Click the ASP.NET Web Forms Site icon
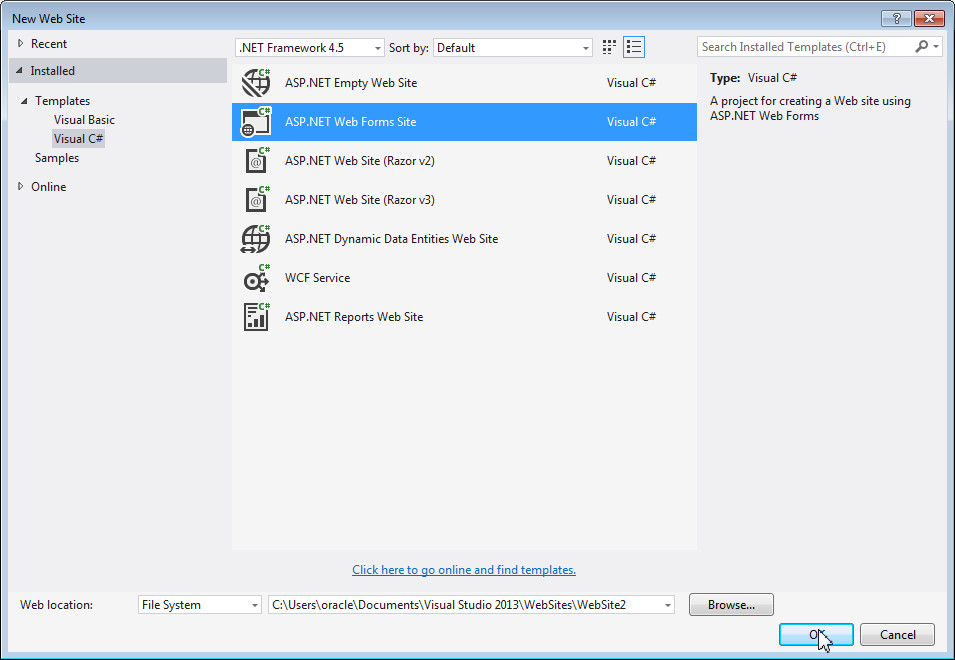The width and height of the screenshot is (955, 660). pyautogui.click(x=256, y=122)
